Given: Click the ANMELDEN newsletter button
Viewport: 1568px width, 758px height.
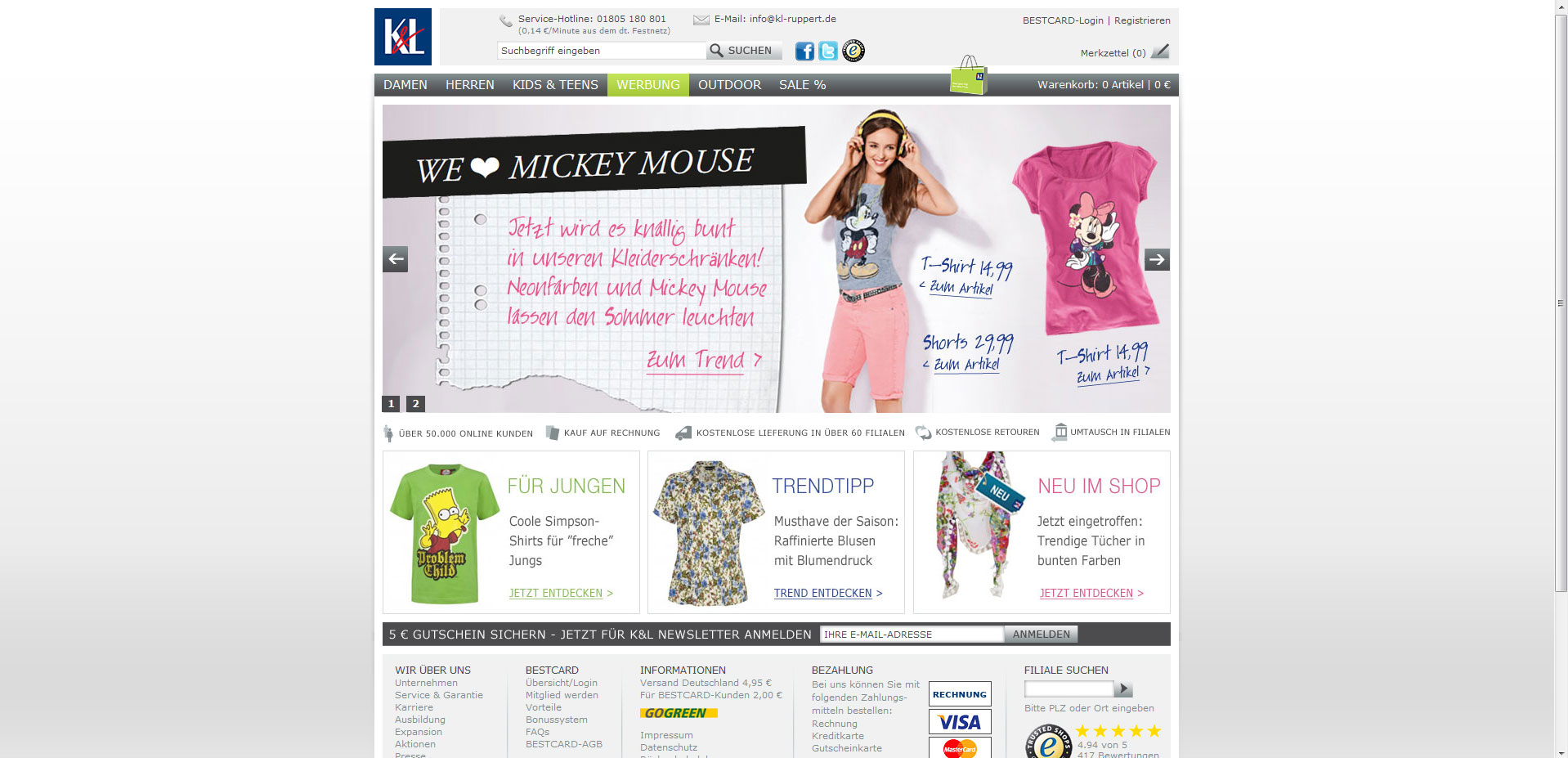Looking at the screenshot, I should pyautogui.click(x=1041, y=635).
